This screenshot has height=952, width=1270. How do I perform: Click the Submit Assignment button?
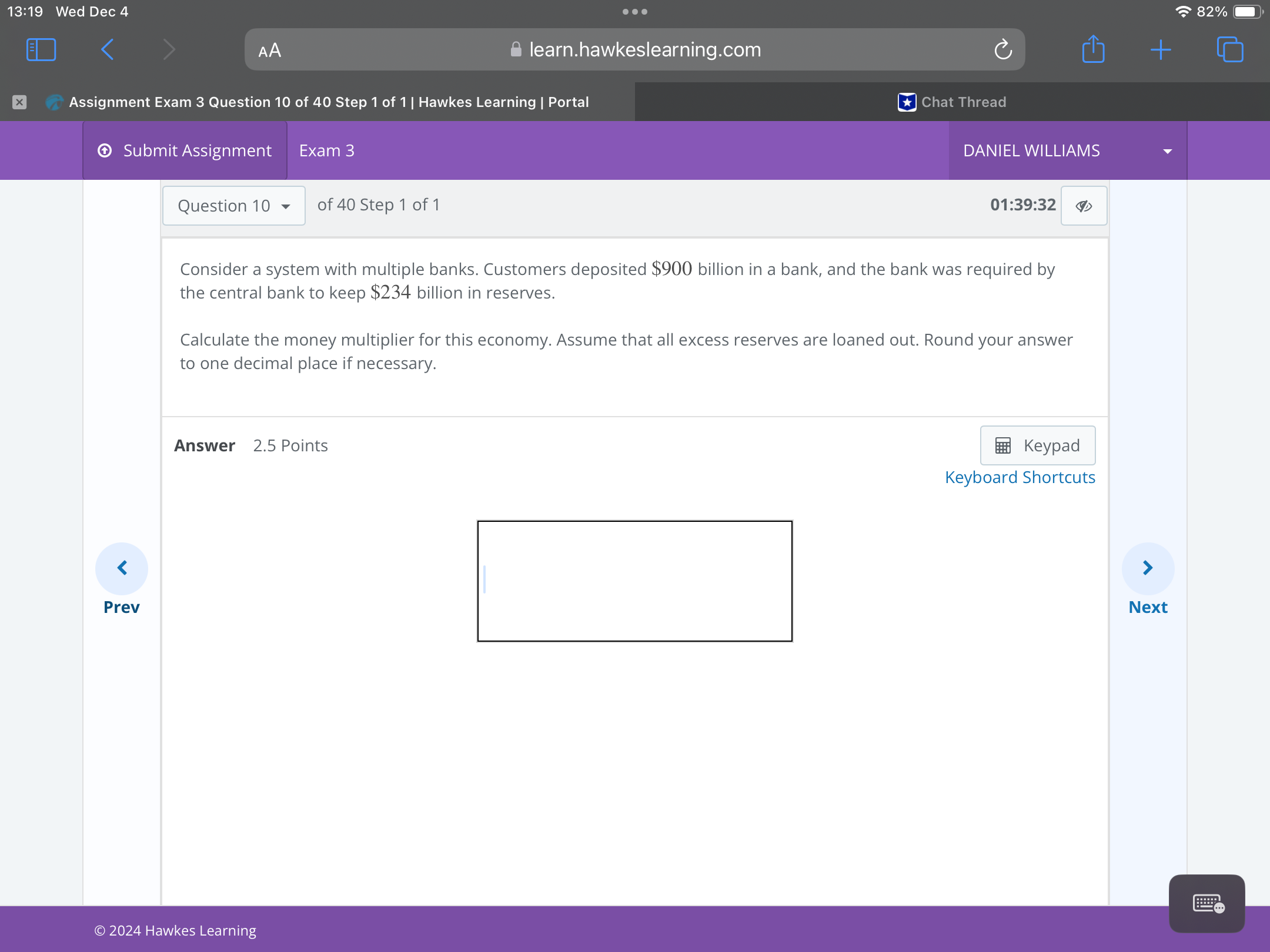pos(185,150)
